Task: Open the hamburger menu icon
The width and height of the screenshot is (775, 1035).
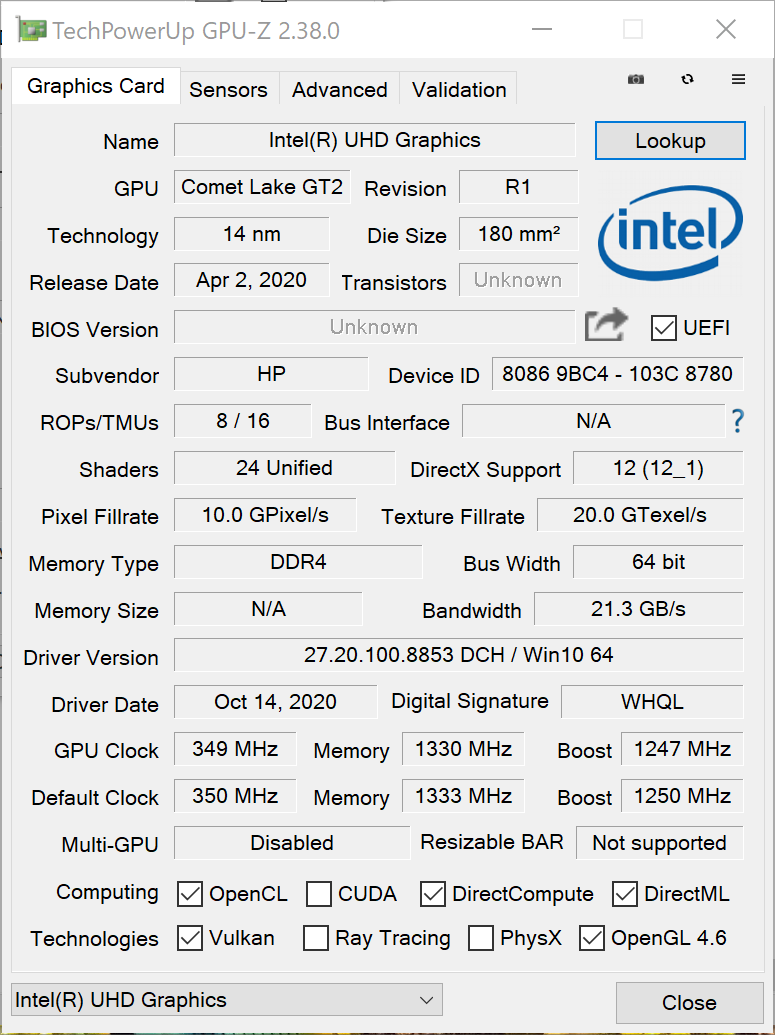Action: click(x=739, y=80)
